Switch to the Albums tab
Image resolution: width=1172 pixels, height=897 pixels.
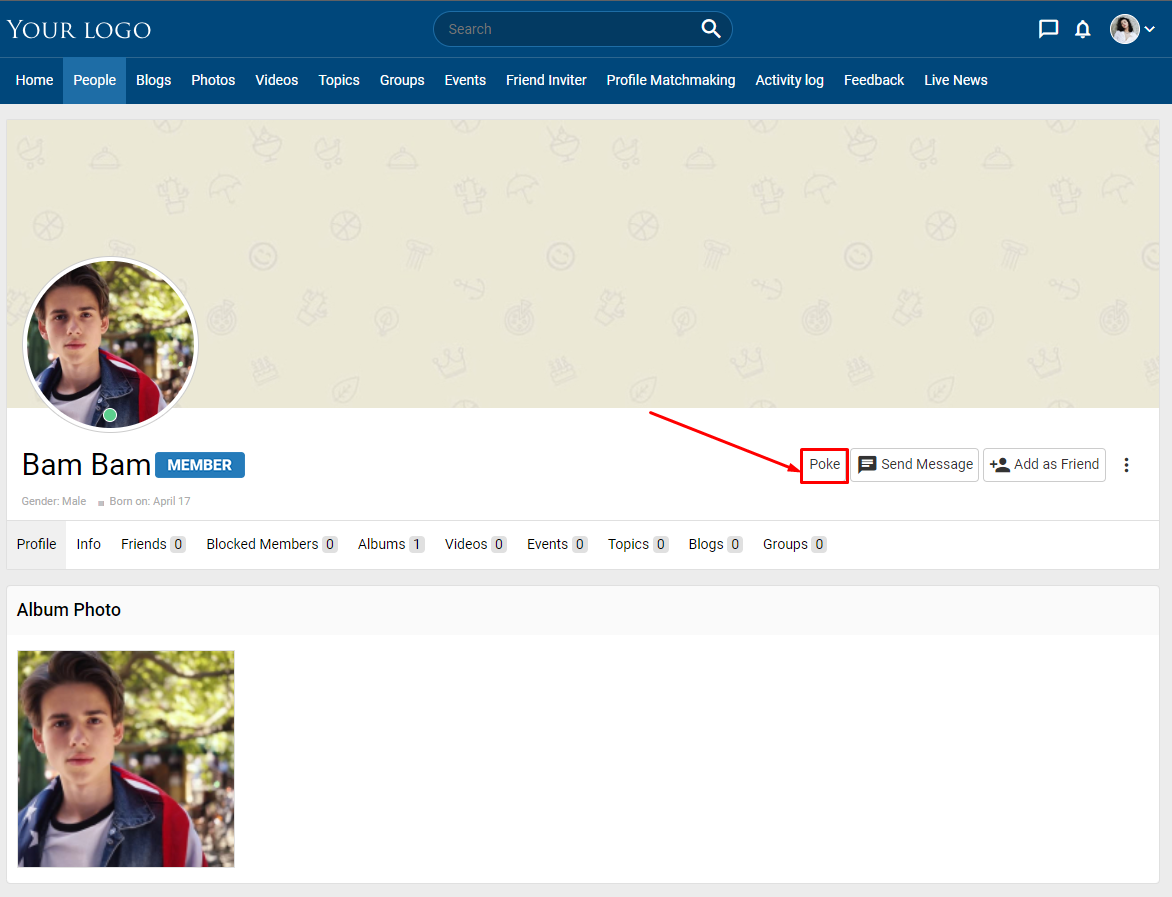(x=391, y=544)
